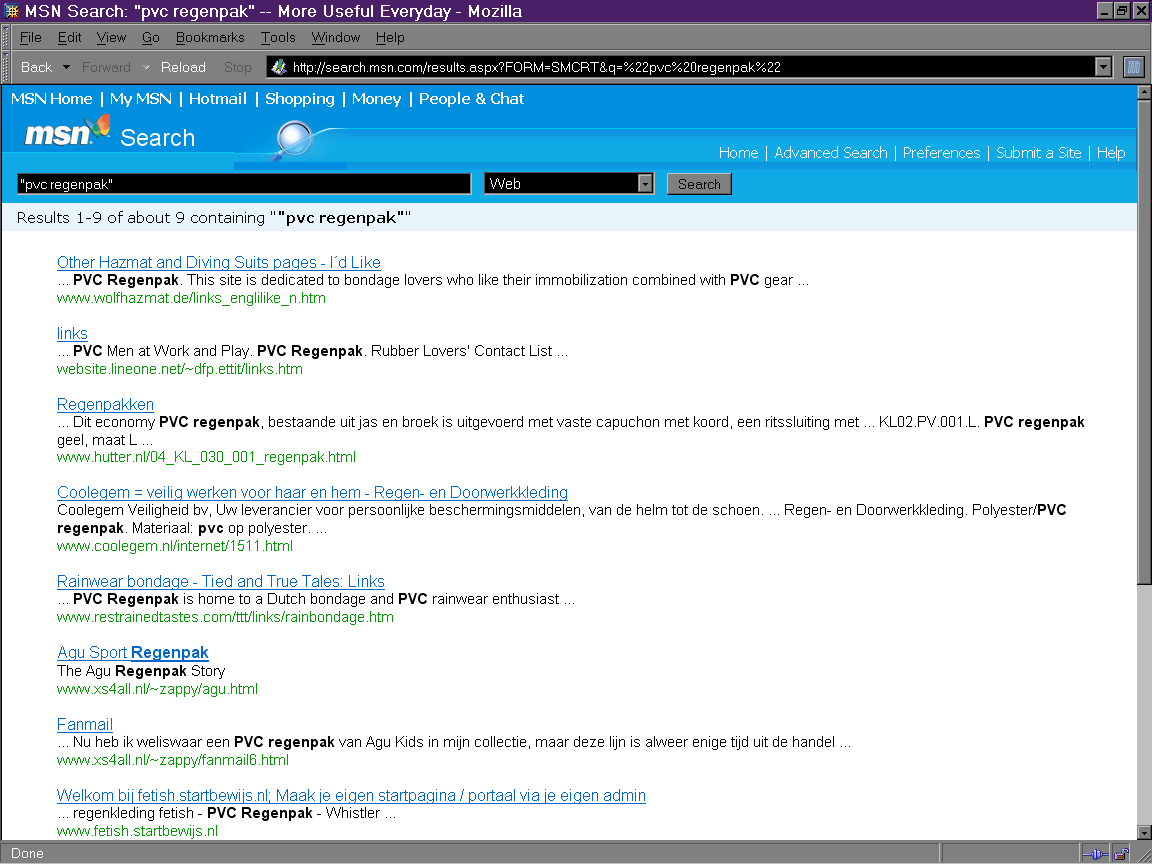Reload the current page
This screenshot has height=864, width=1152.
click(x=183, y=67)
